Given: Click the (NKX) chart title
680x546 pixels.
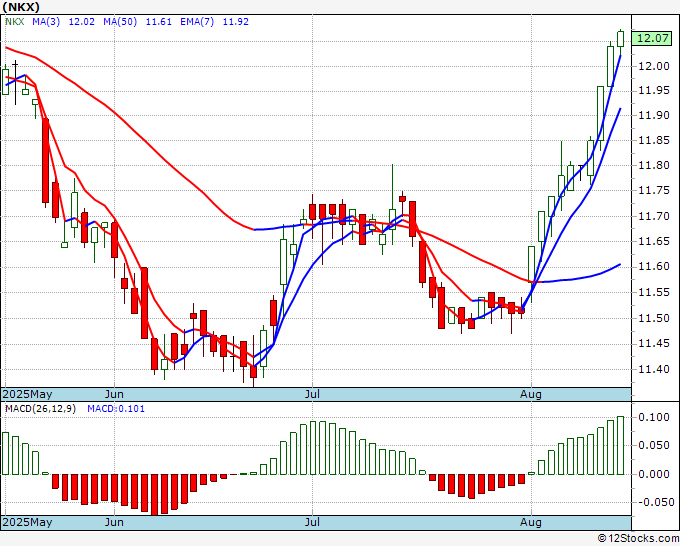Looking at the screenshot, I should tap(20, 7).
